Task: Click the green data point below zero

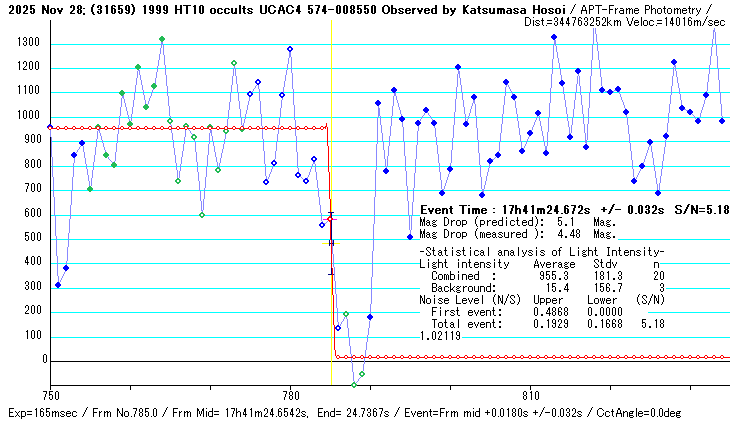Action: 354,385
